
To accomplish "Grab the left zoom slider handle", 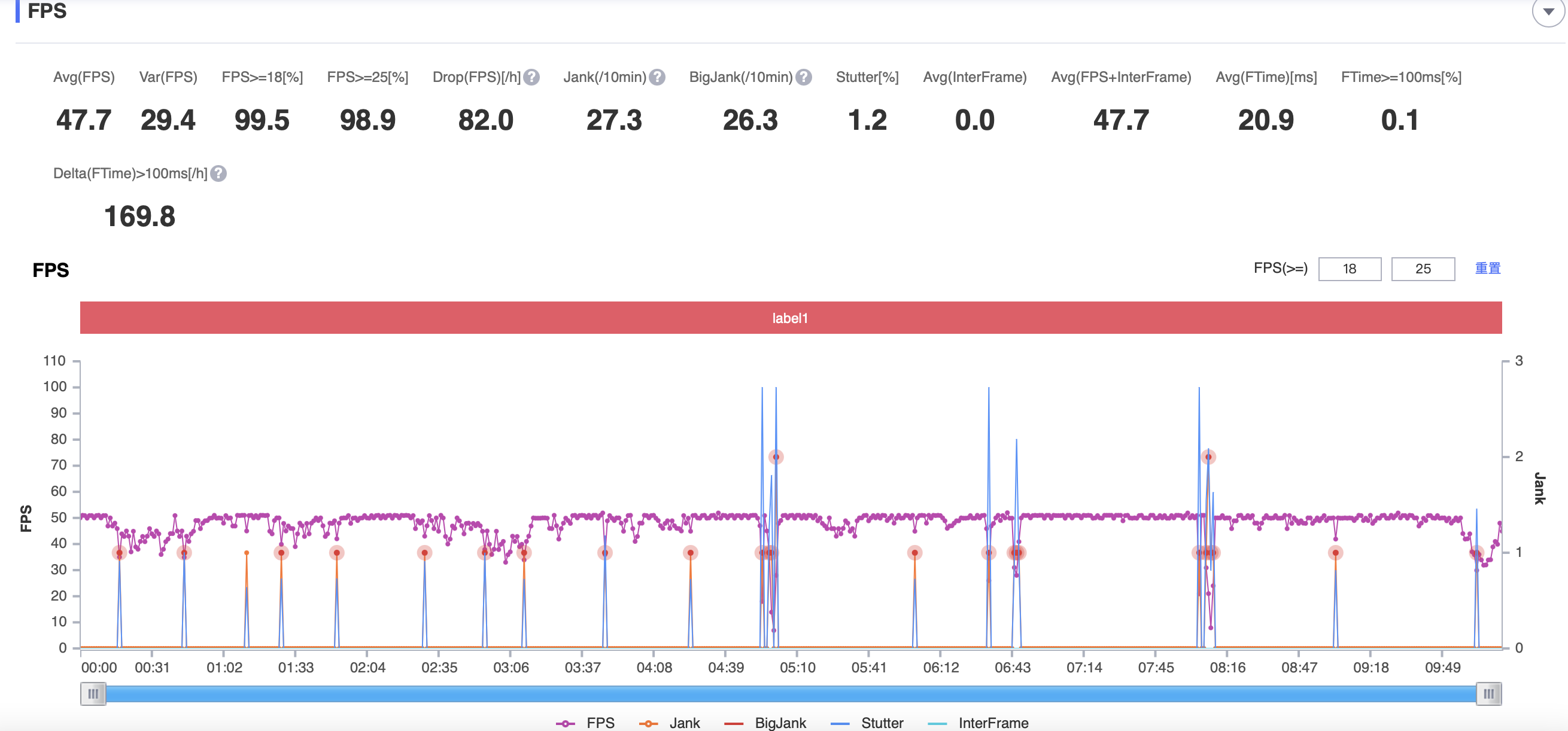I will (x=93, y=694).
